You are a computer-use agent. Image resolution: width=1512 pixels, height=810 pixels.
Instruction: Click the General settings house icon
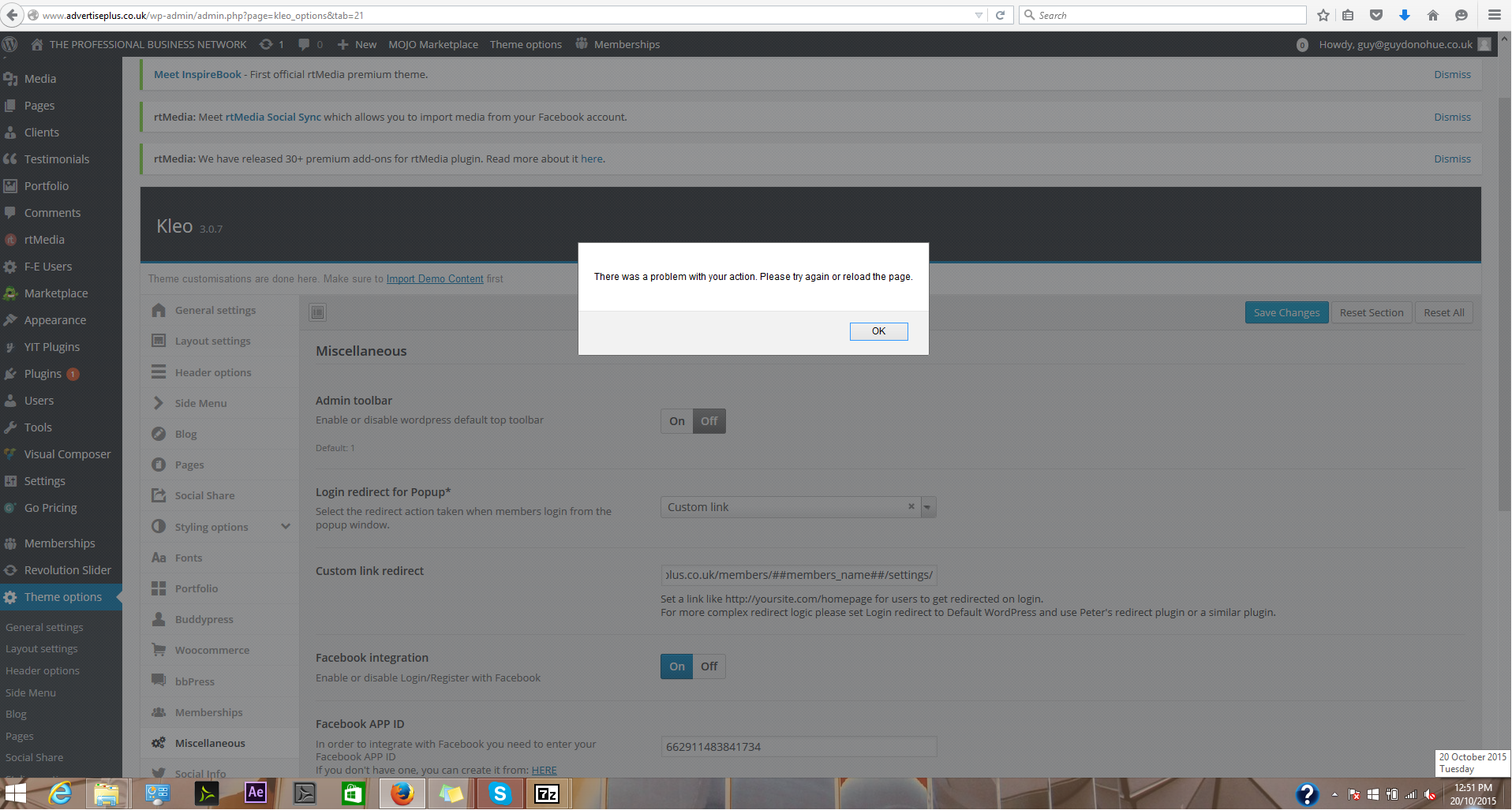point(159,310)
